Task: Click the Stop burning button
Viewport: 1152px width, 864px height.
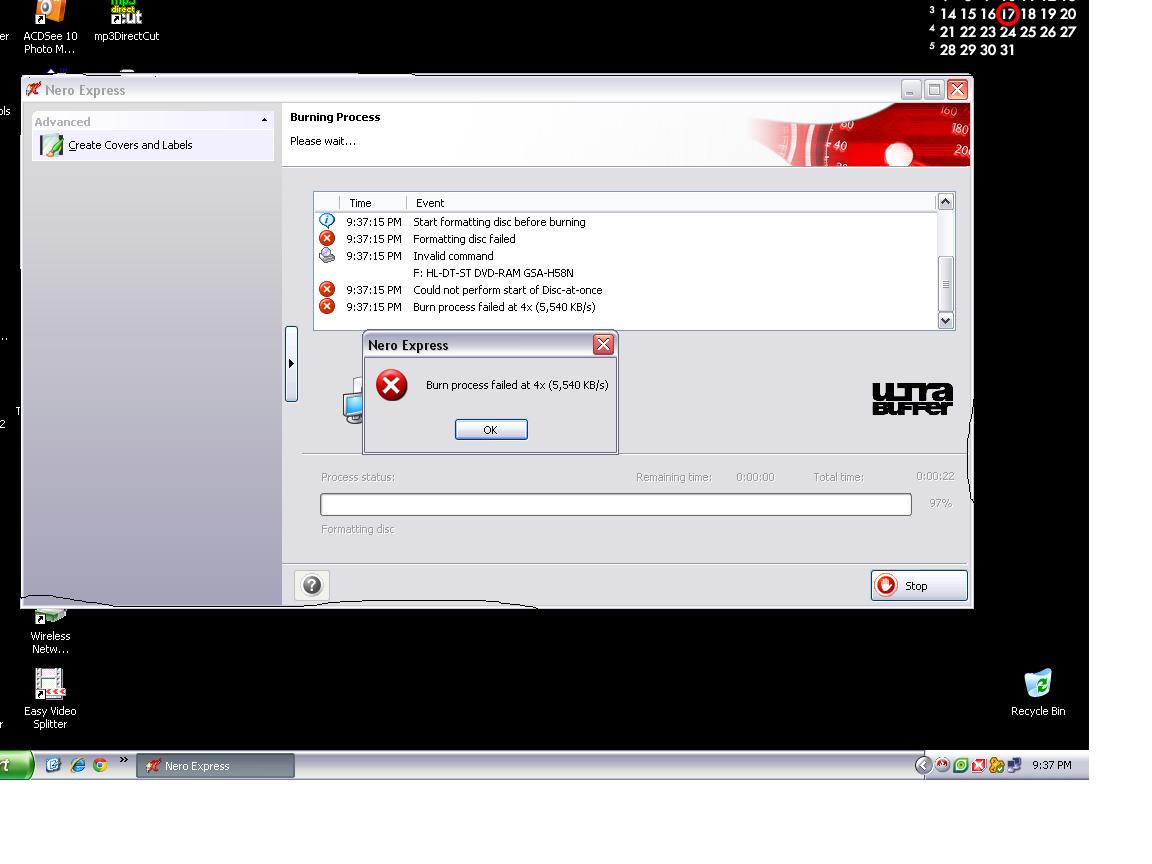Action: tap(919, 586)
